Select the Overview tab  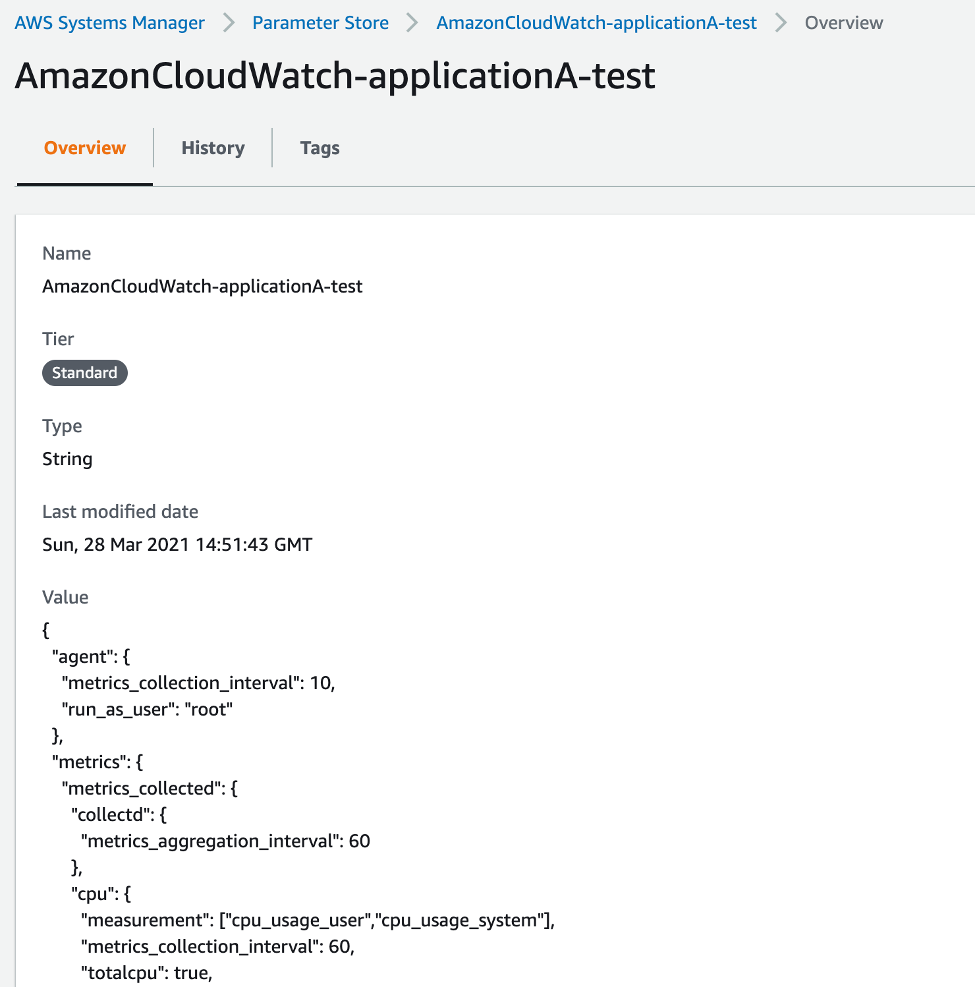(84, 147)
